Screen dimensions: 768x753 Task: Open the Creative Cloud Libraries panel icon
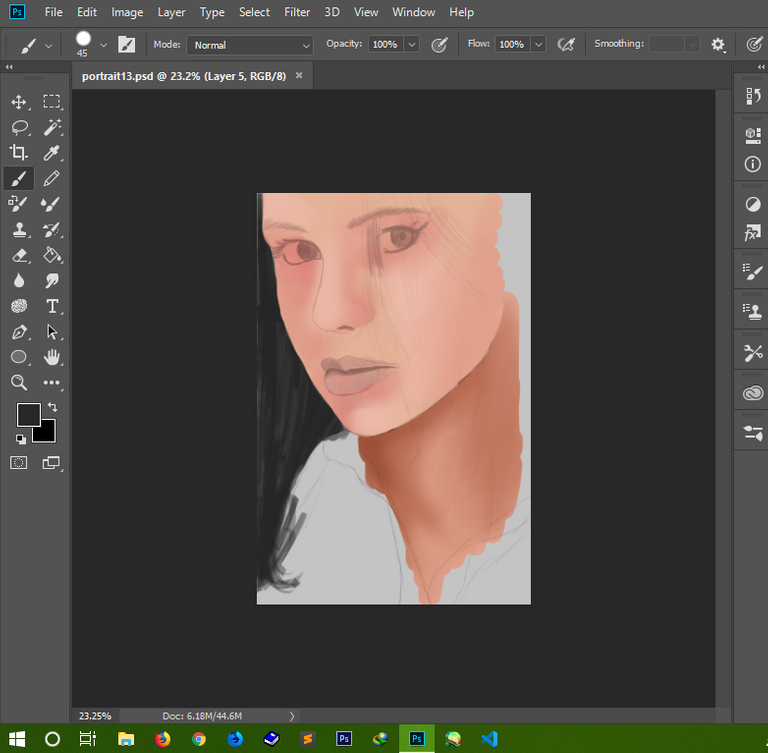753,393
